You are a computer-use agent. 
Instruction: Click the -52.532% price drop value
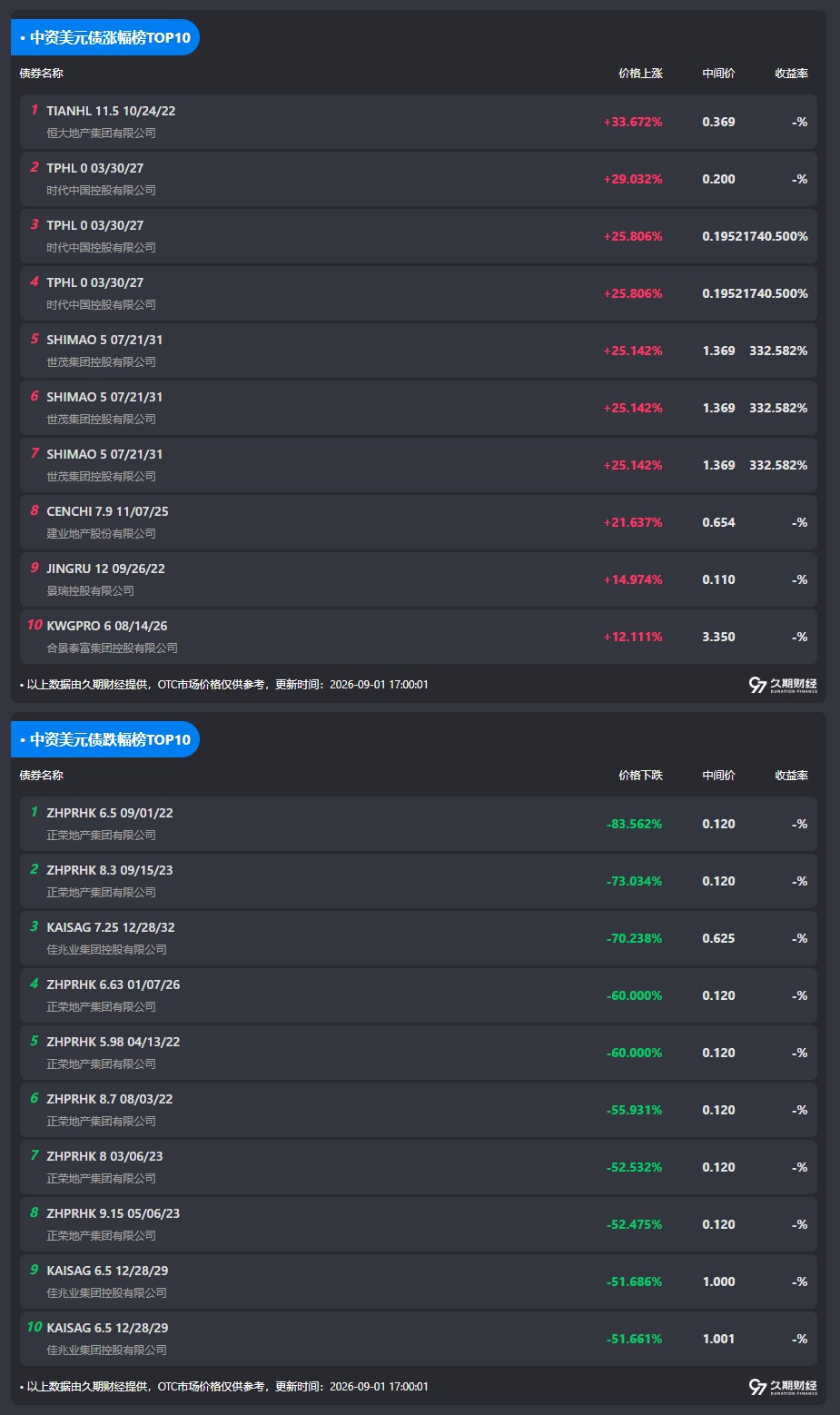(x=634, y=1167)
